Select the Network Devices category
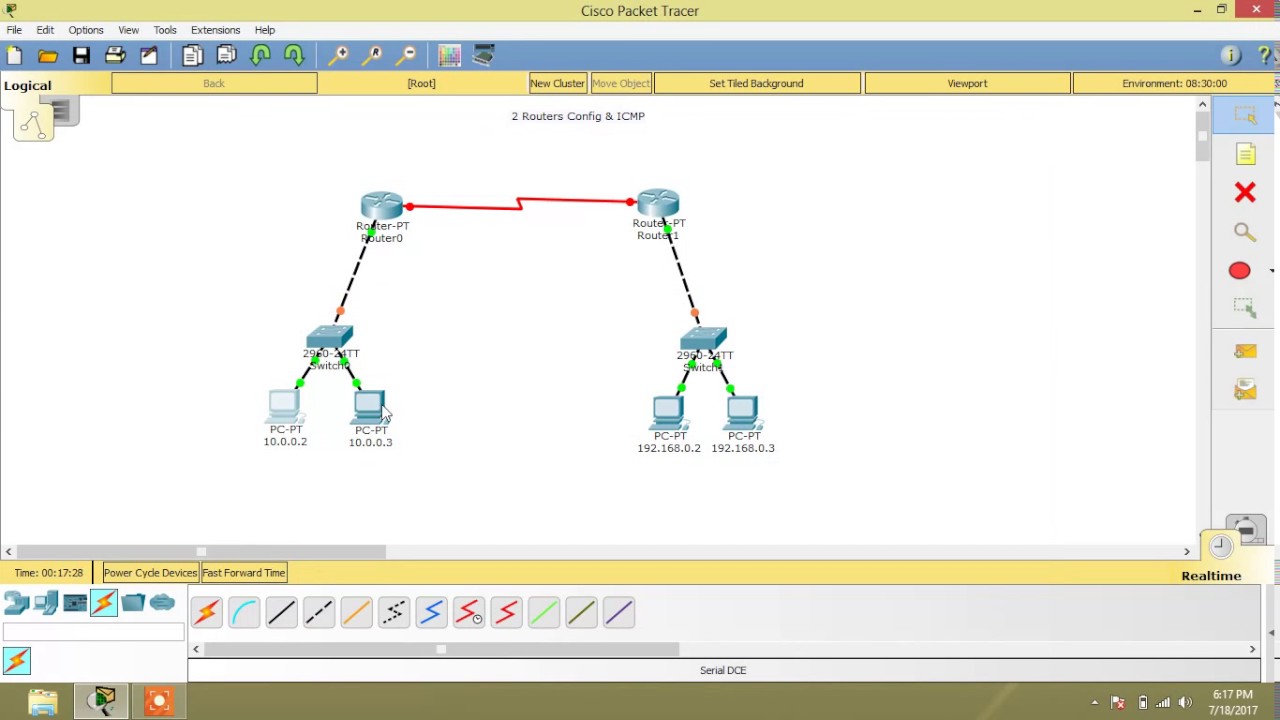 [x=16, y=602]
